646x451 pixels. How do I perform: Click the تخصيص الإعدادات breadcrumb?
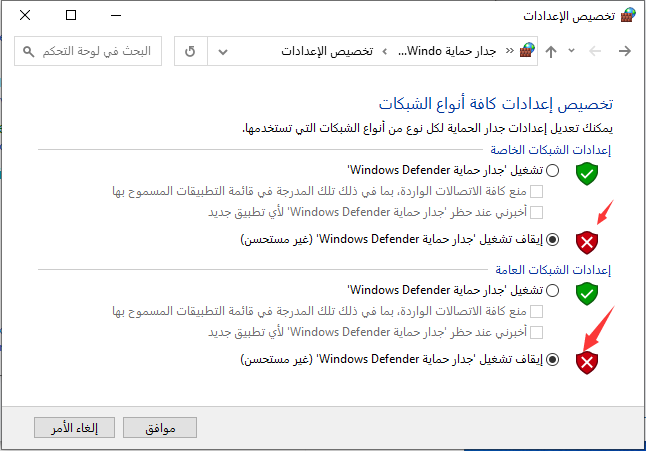pyautogui.click(x=327, y=51)
